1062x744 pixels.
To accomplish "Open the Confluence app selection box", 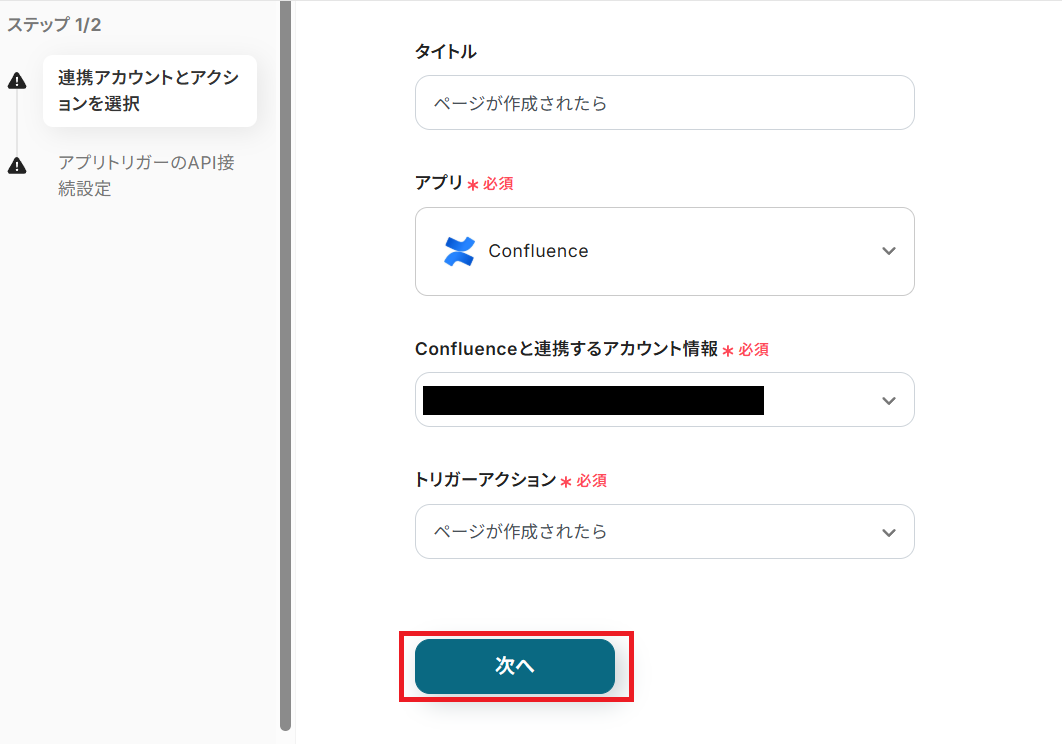I will click(664, 251).
